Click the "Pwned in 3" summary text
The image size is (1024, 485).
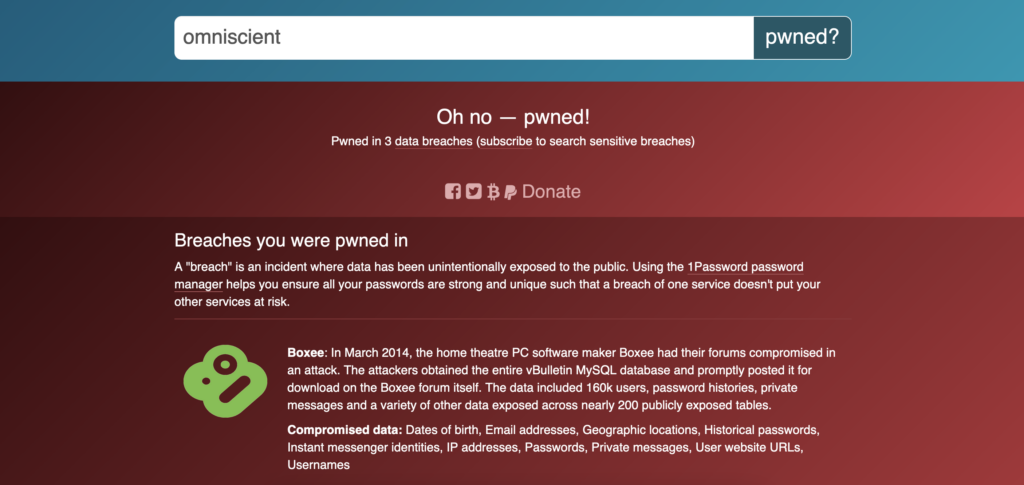tap(361, 141)
